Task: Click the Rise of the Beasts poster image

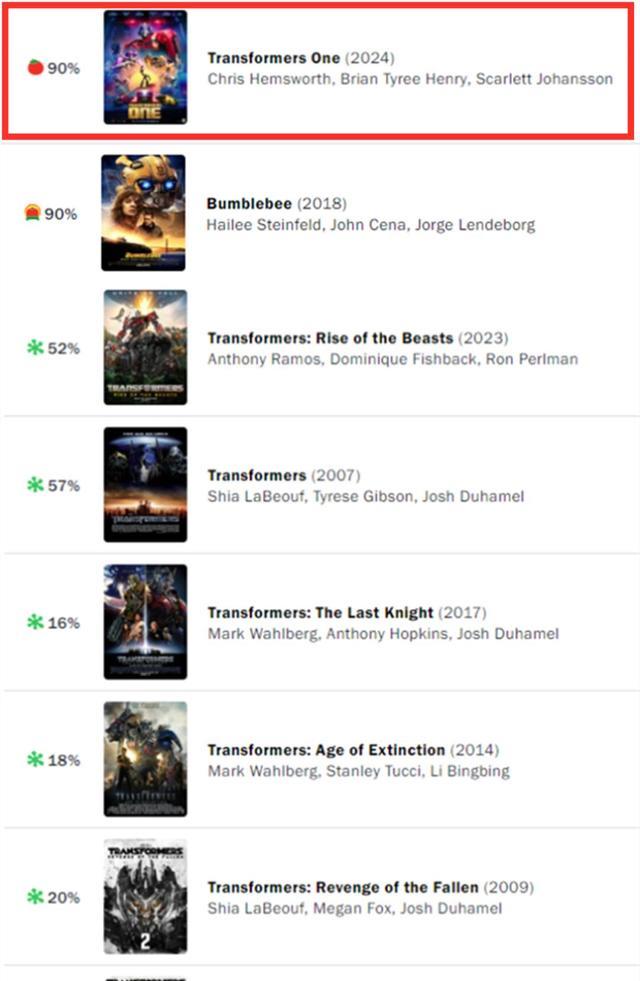Action: [145, 347]
